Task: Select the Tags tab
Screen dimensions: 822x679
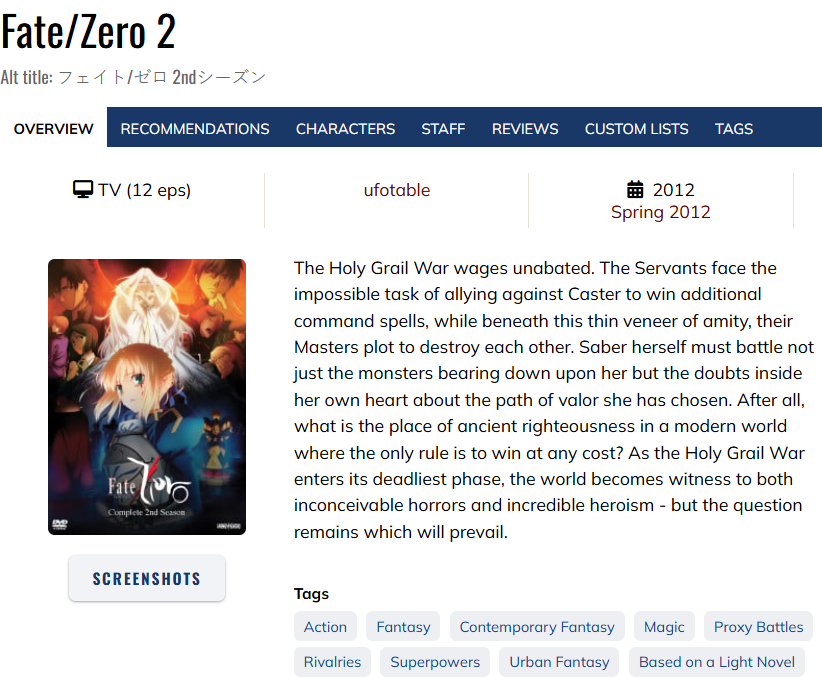Action: point(734,128)
